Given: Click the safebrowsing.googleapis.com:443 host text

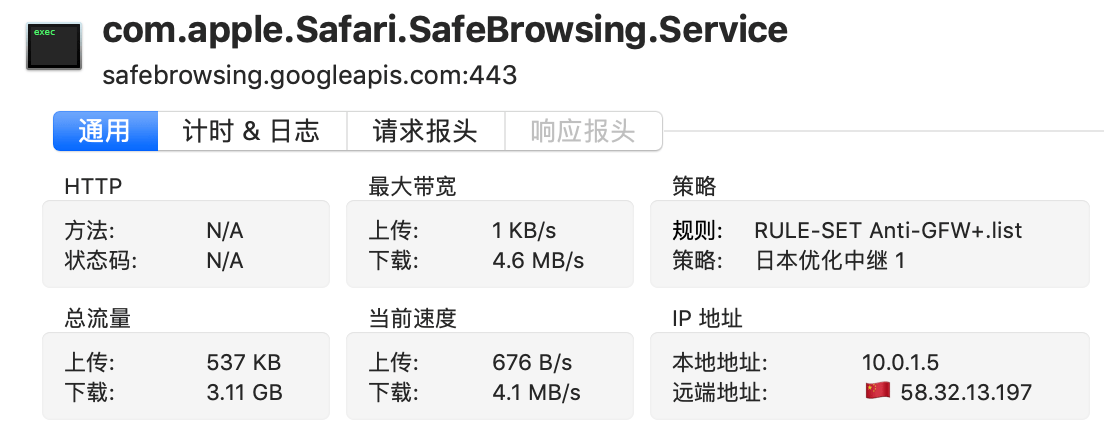Looking at the screenshot, I should [310, 75].
